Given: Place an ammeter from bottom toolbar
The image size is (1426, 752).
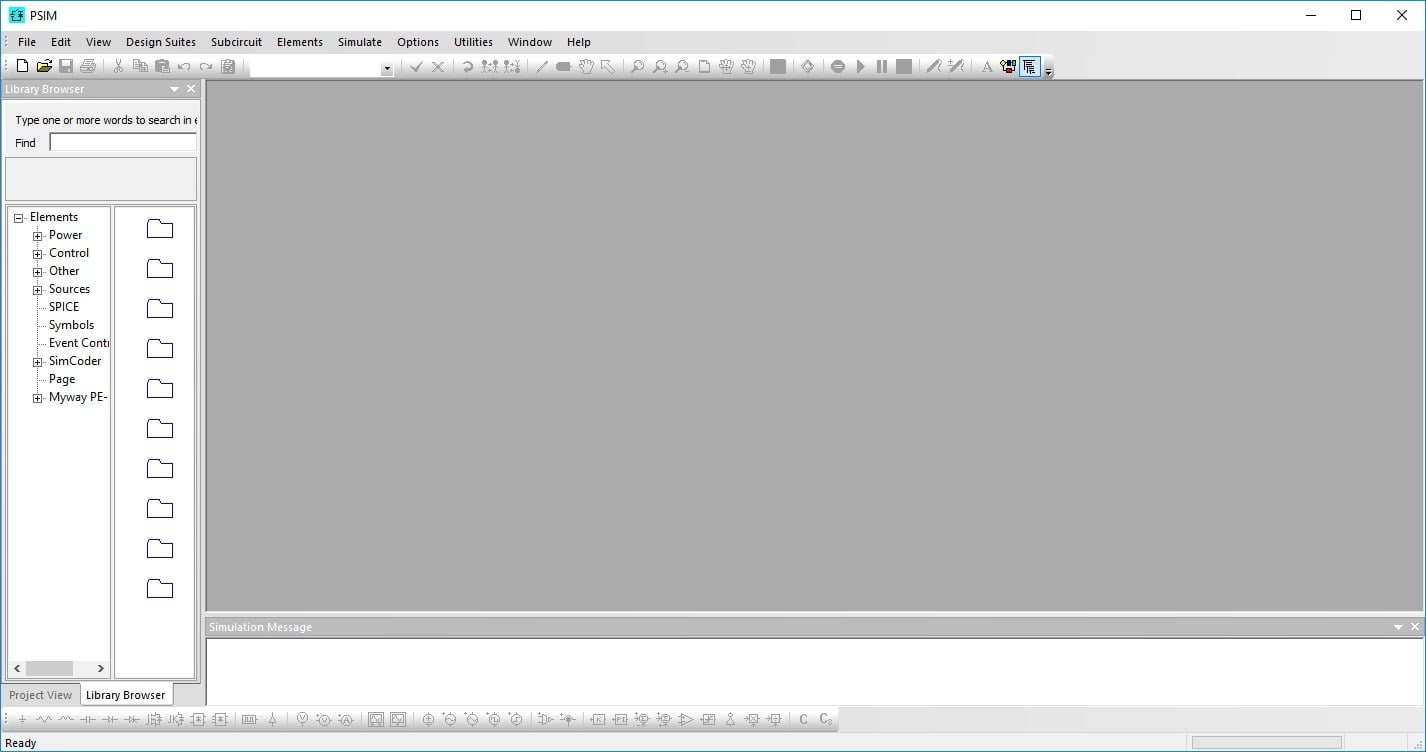Looking at the screenshot, I should pos(346,719).
